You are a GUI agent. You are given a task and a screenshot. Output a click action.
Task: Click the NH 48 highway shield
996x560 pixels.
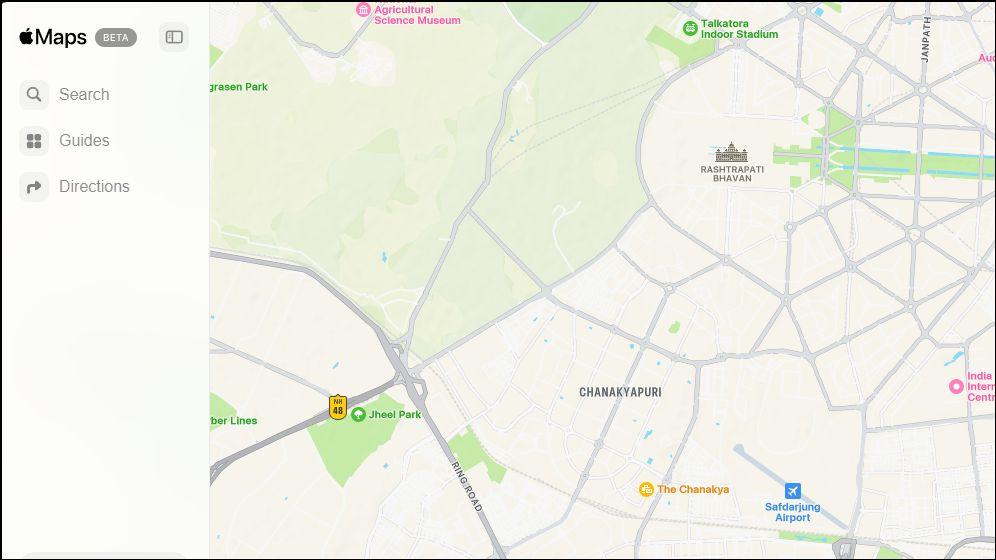coord(338,407)
